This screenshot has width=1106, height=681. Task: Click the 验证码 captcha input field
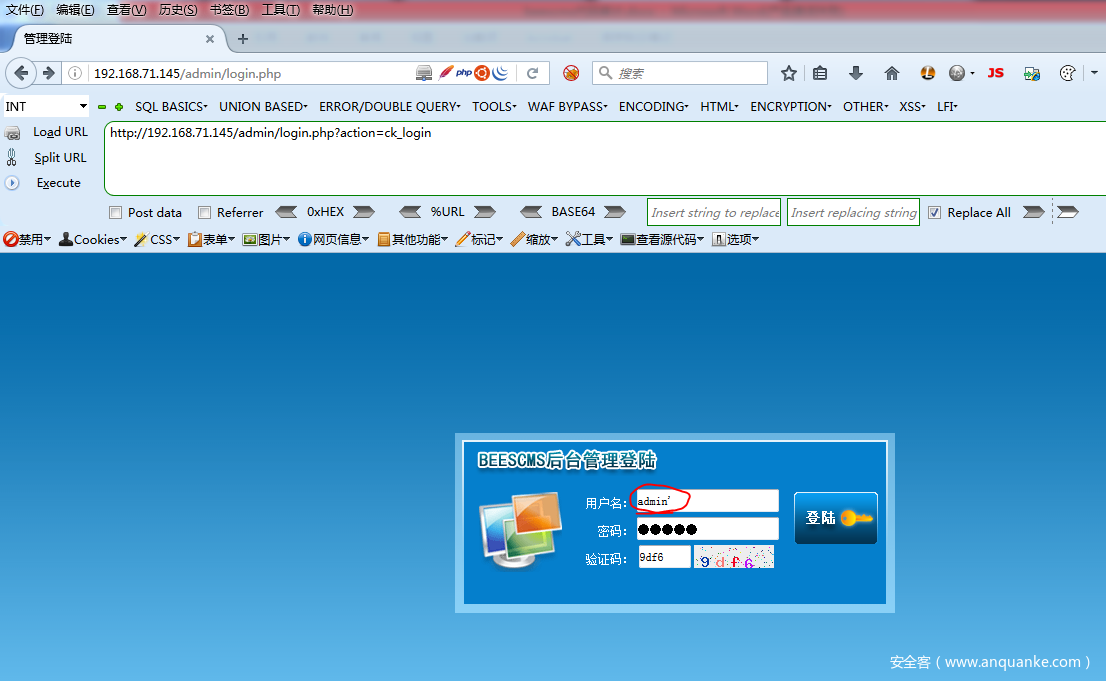tap(664, 557)
